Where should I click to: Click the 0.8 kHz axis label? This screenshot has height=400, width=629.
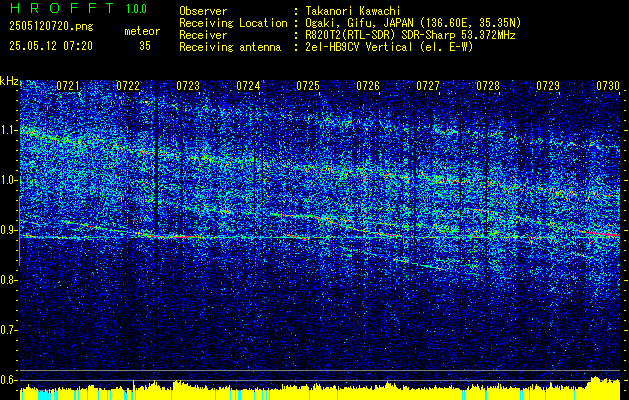pos(6,280)
